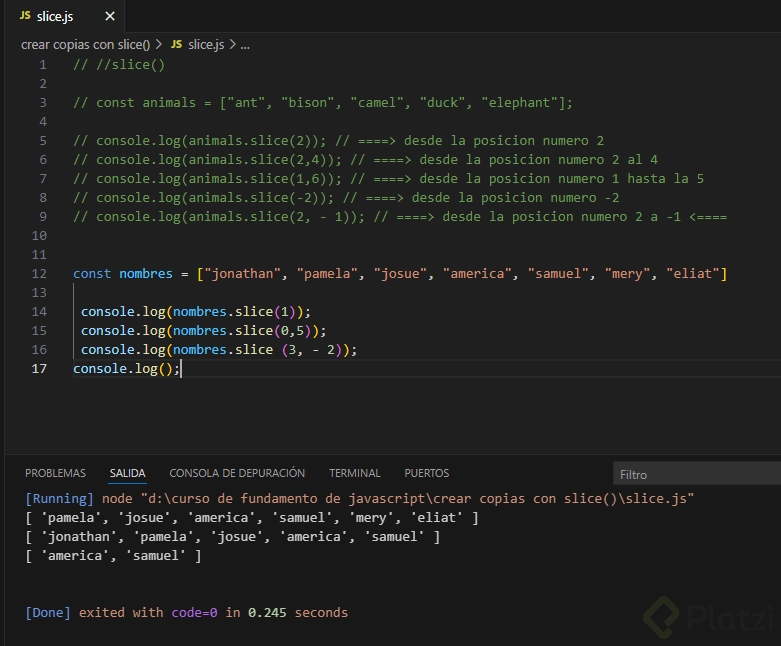Close the slice.js editor tab

pos(110,17)
